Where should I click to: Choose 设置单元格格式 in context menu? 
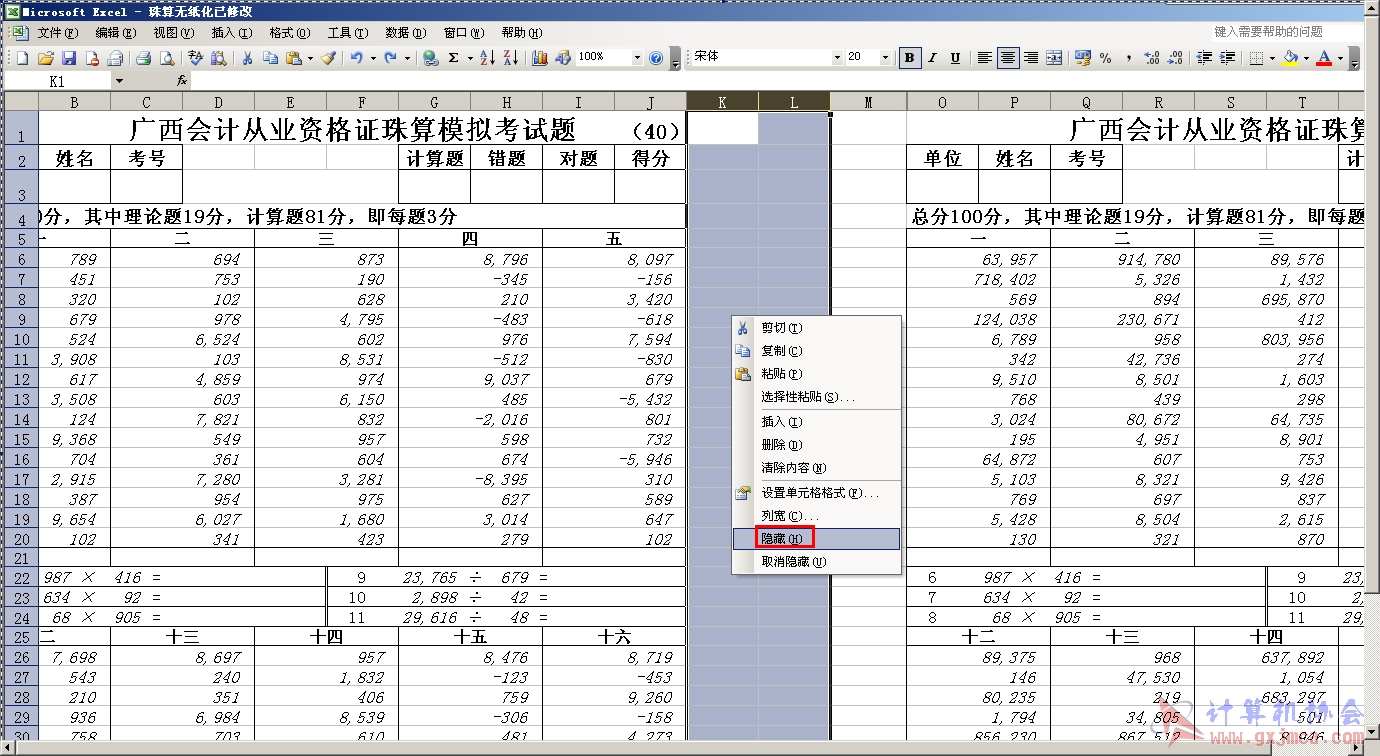[x=816, y=493]
